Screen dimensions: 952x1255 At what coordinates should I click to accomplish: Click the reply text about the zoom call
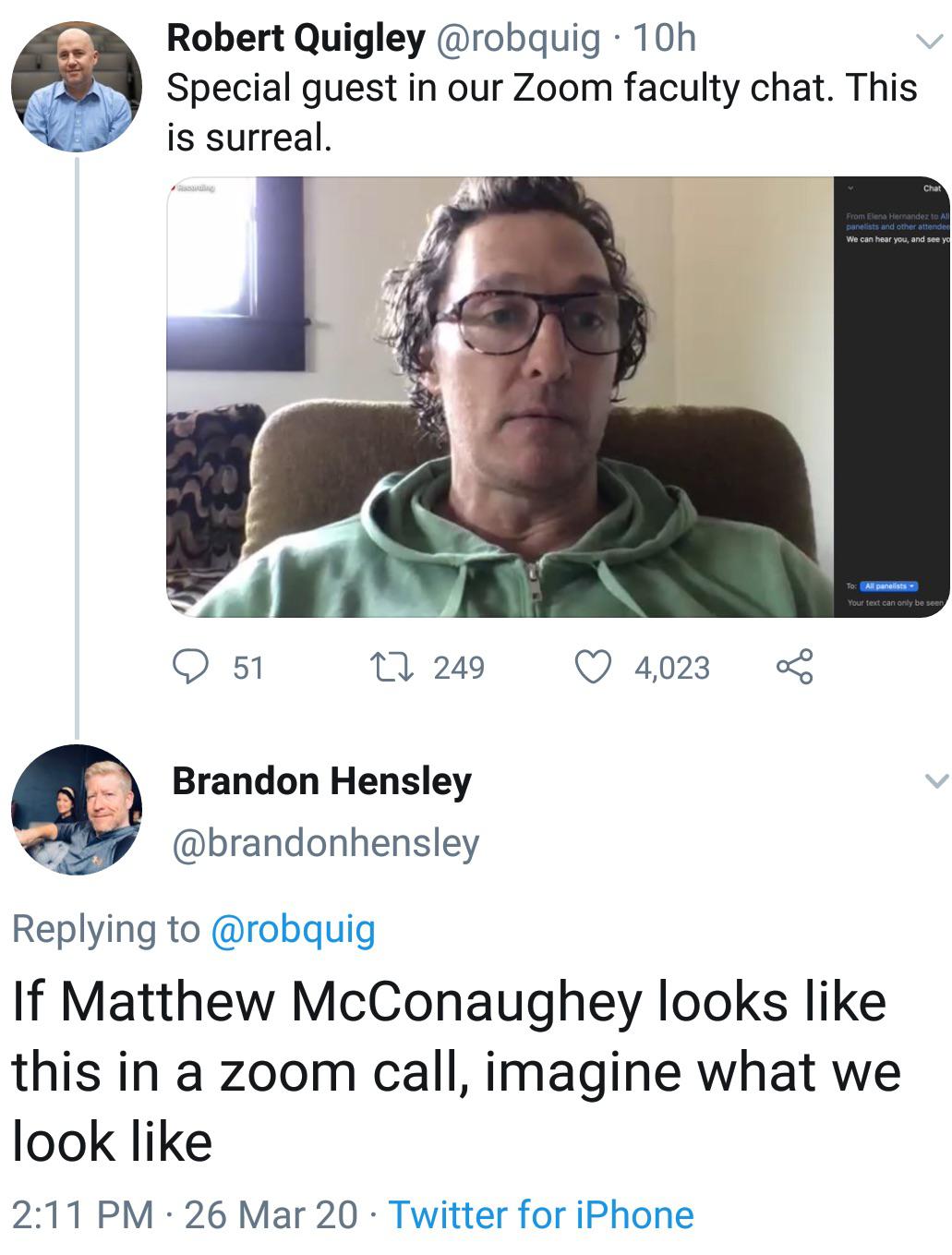(452, 1071)
